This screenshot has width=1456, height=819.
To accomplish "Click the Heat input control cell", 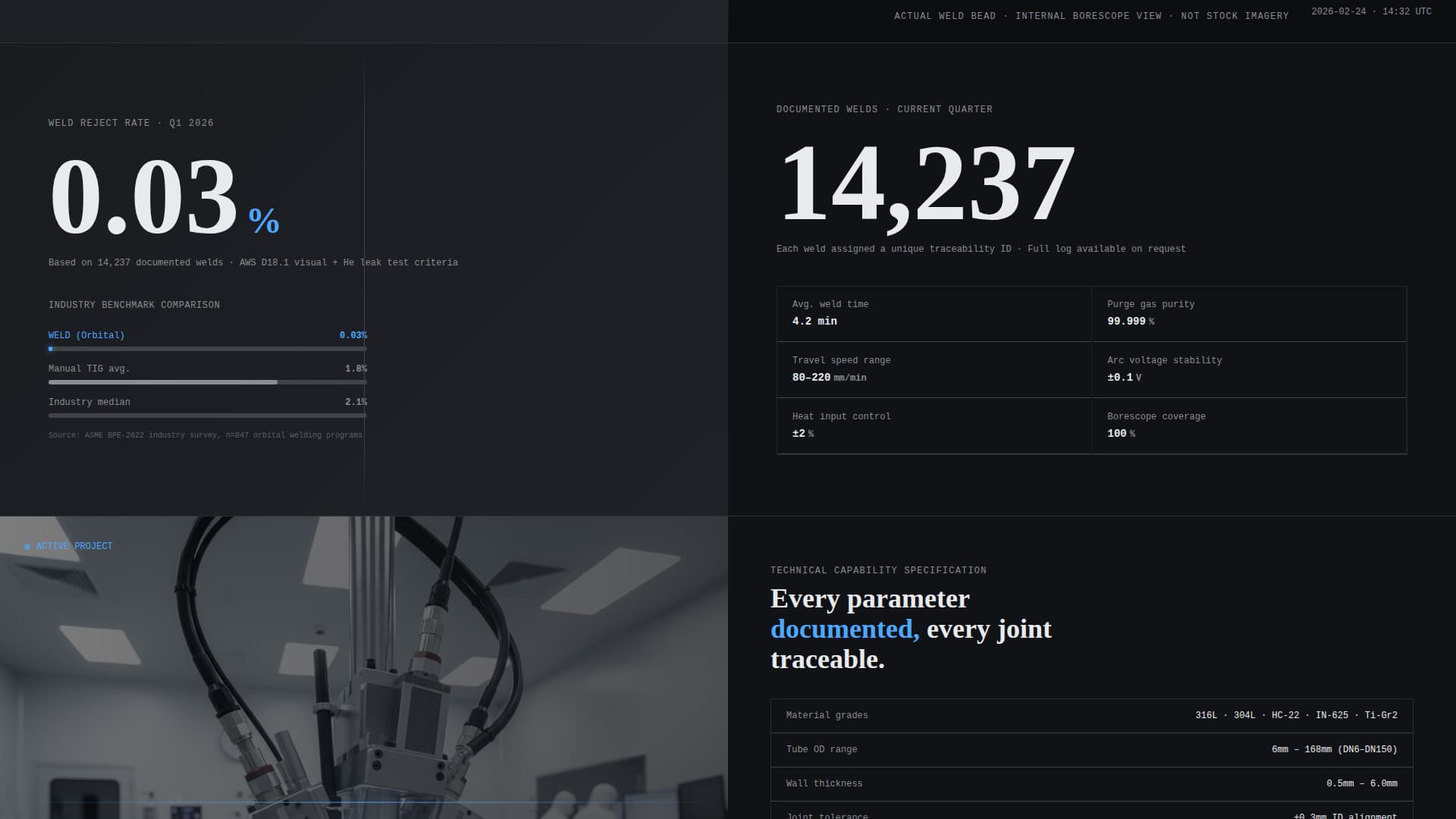I will (x=934, y=425).
